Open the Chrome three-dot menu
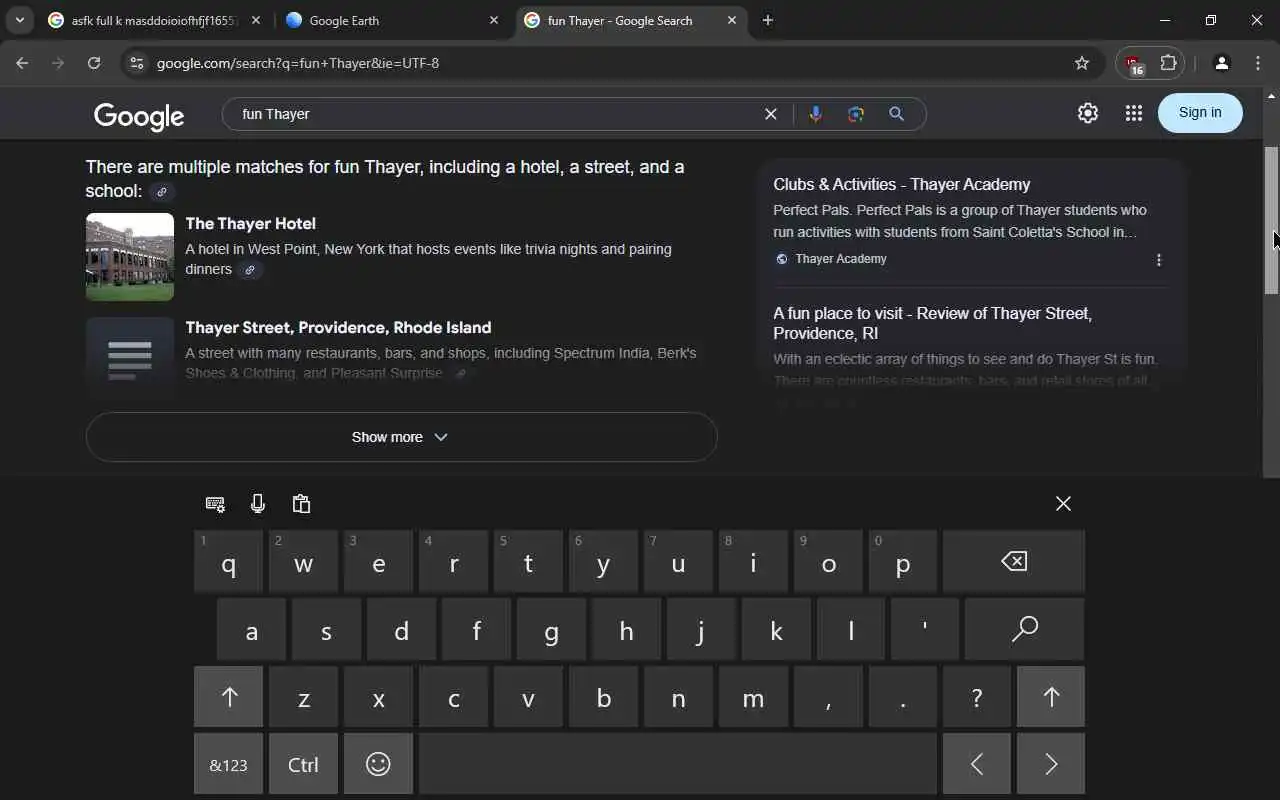1280x800 pixels. click(1257, 63)
